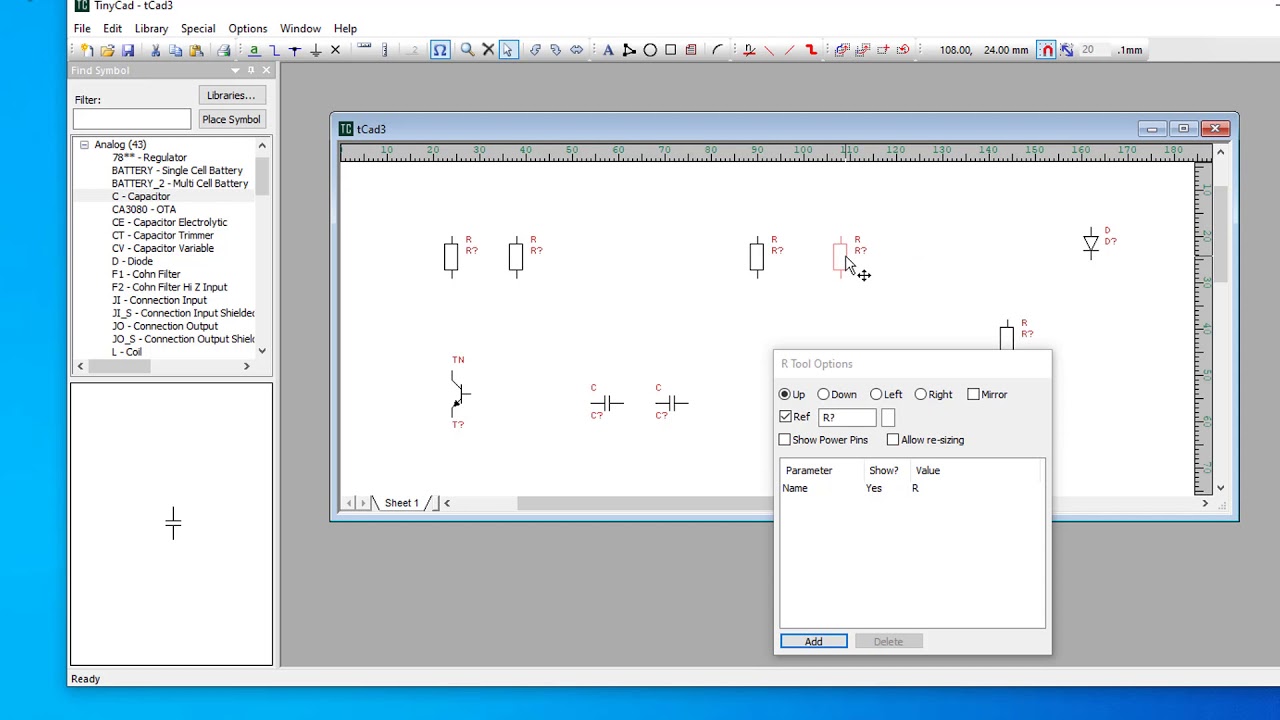Click symbol list scroll up arrow

pyautogui.click(x=262, y=146)
